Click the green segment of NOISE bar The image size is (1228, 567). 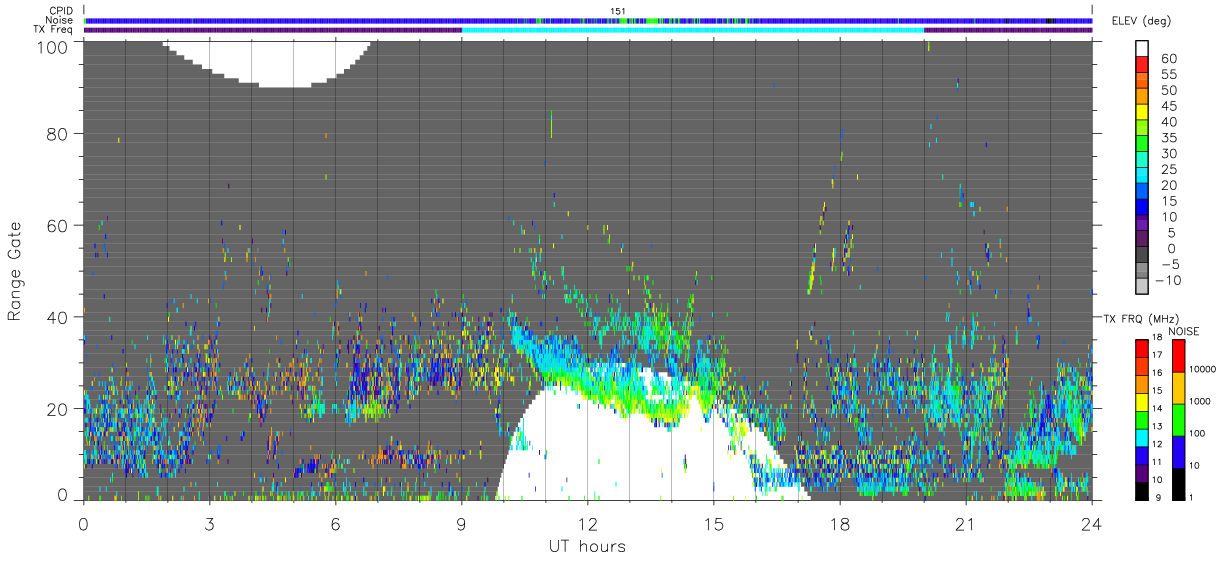click(1180, 419)
